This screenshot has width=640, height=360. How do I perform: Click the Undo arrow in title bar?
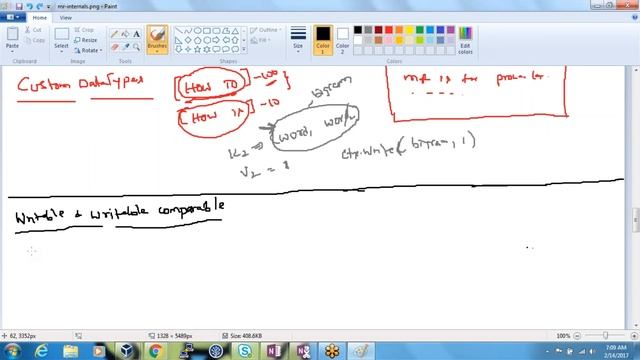29,7
